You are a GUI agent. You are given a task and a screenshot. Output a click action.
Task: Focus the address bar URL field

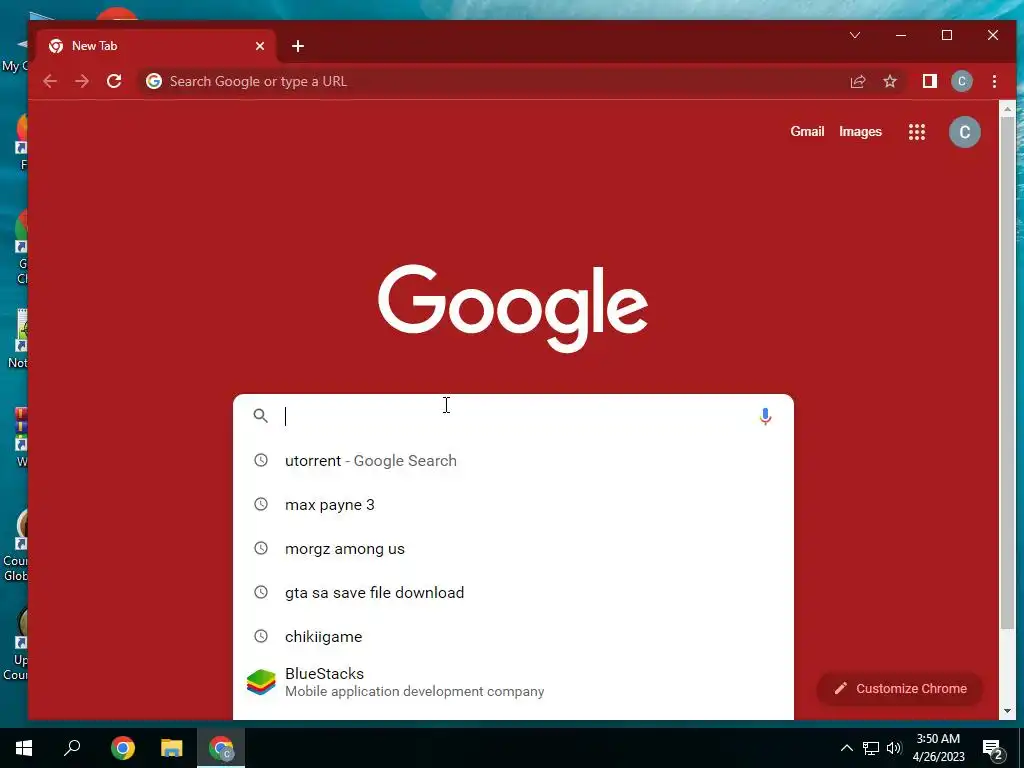[x=490, y=81]
